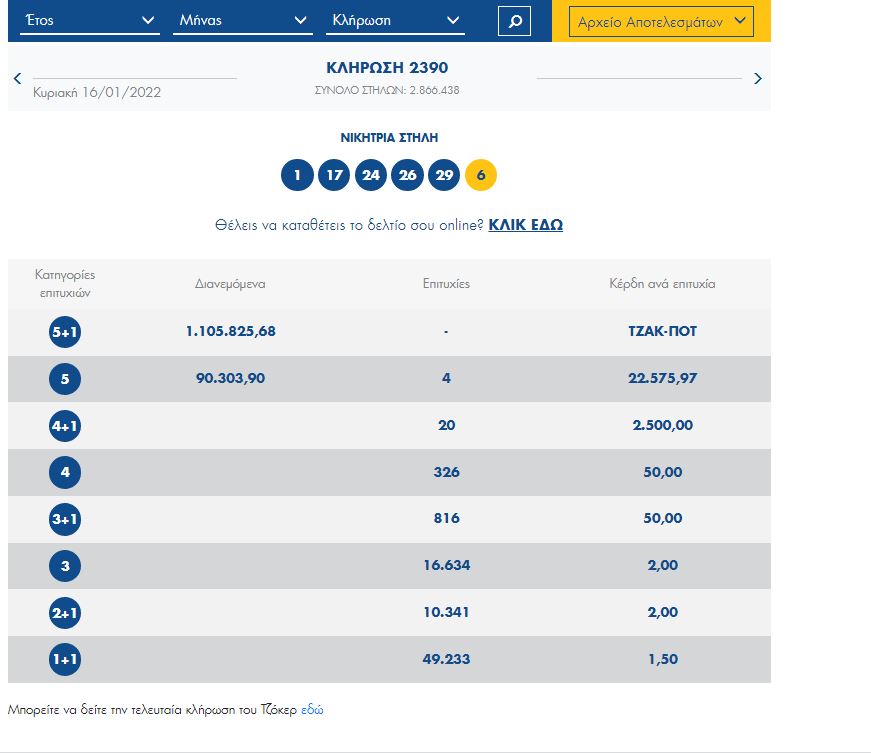The height and width of the screenshot is (753, 871).
Task: Click winning number ball 1
Action: point(297,176)
